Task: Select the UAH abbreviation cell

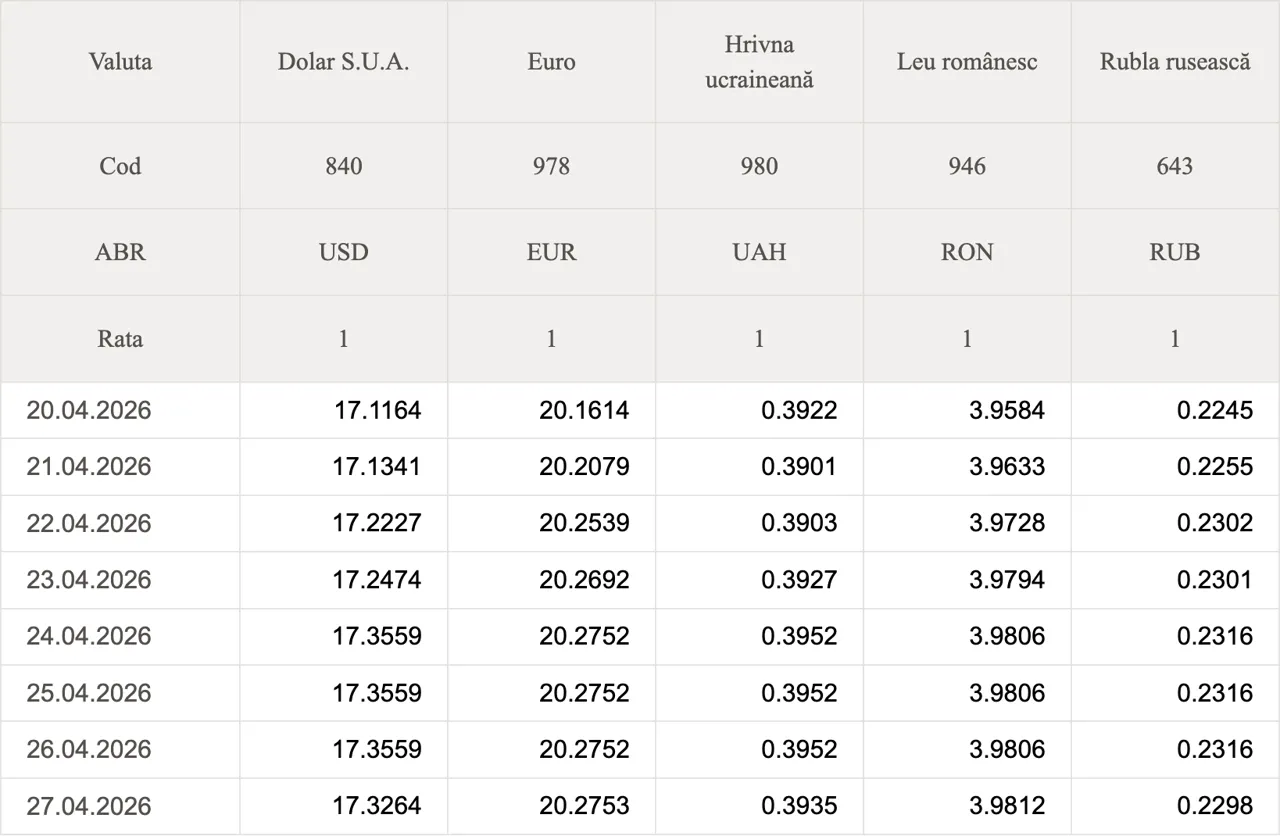Action: coord(759,252)
